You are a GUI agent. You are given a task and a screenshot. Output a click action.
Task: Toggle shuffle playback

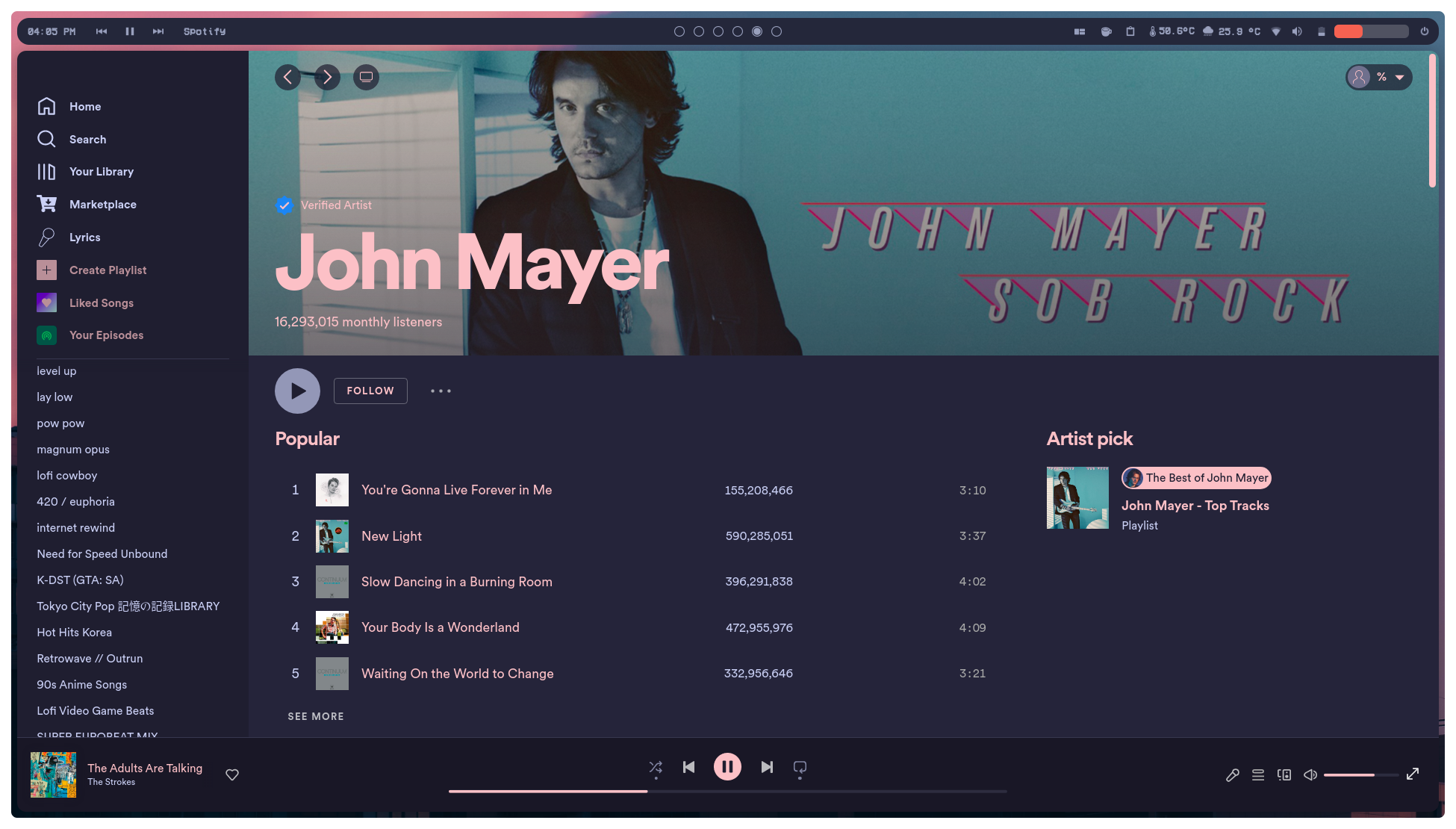656,767
